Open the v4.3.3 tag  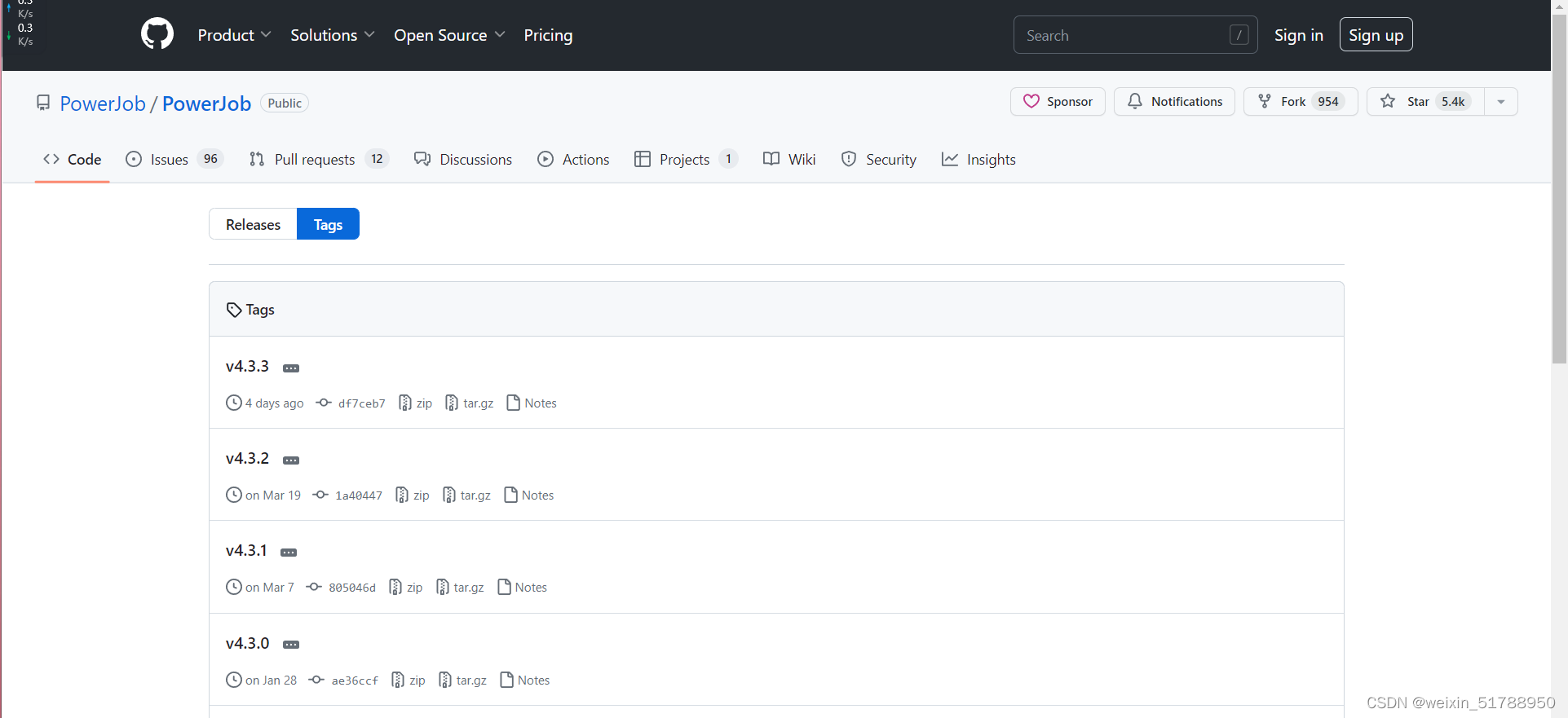click(x=247, y=367)
